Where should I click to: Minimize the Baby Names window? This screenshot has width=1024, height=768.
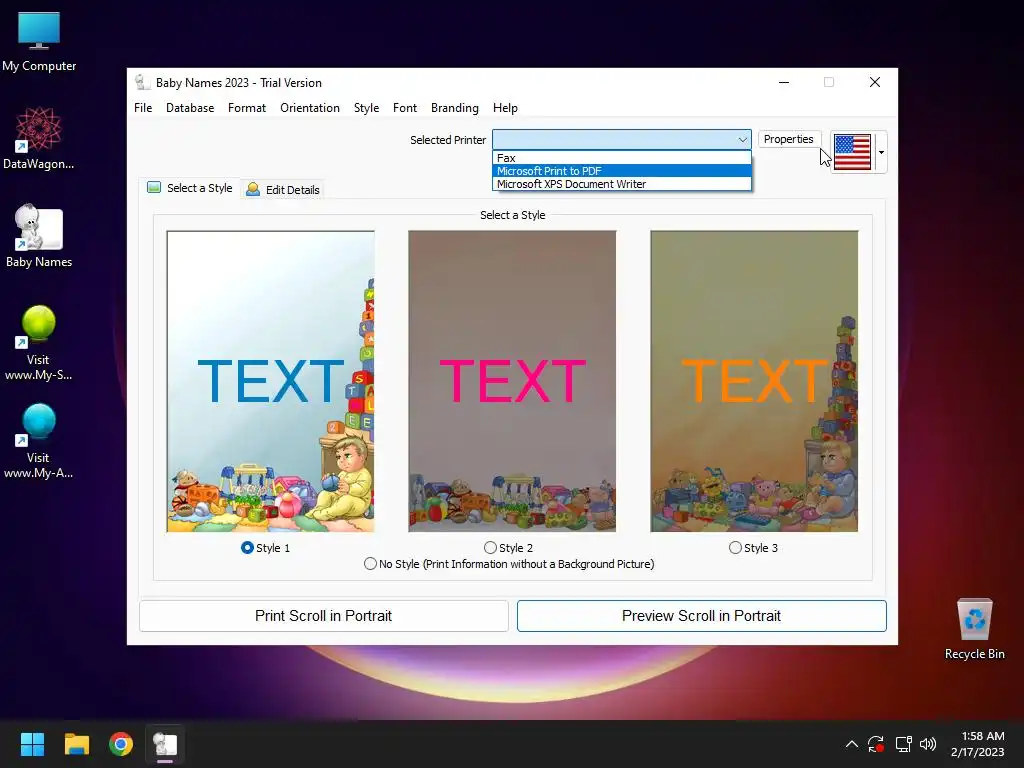[784, 82]
